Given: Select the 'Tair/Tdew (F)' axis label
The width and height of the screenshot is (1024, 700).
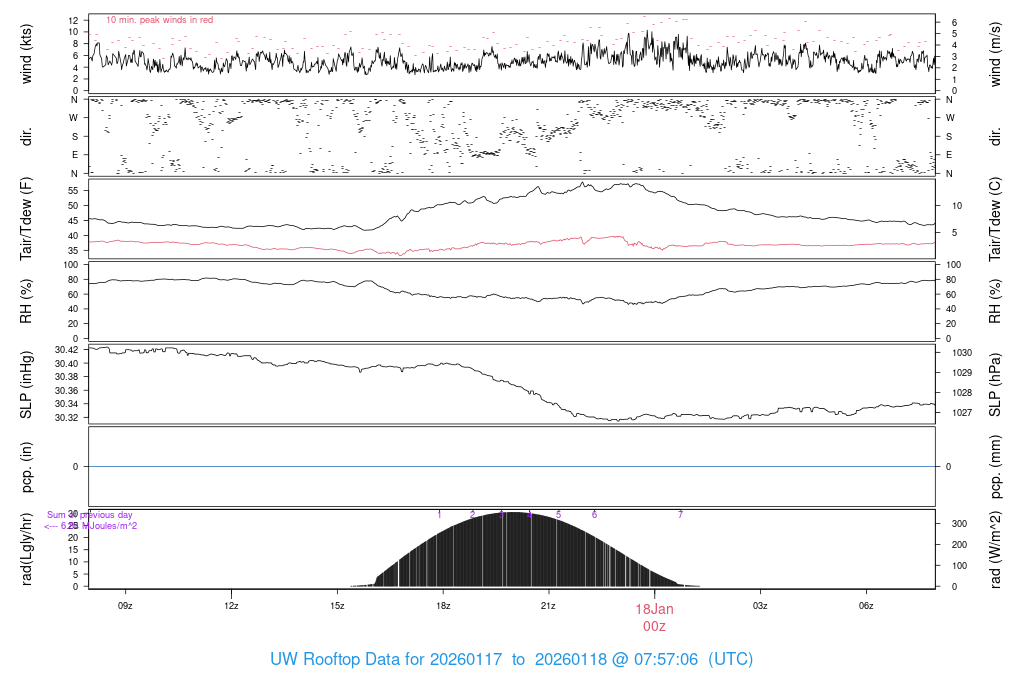Looking at the screenshot, I should [x=26, y=219].
